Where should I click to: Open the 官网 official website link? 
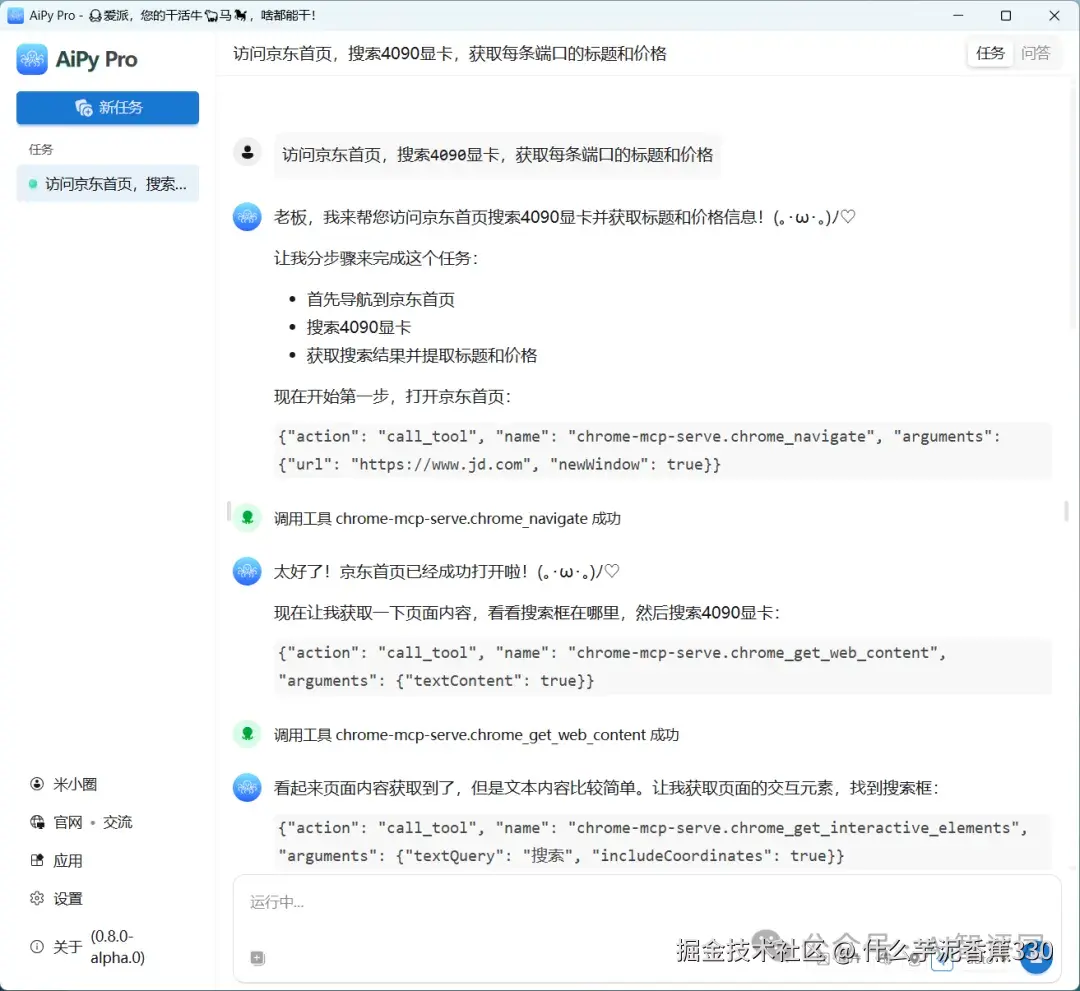(x=68, y=821)
